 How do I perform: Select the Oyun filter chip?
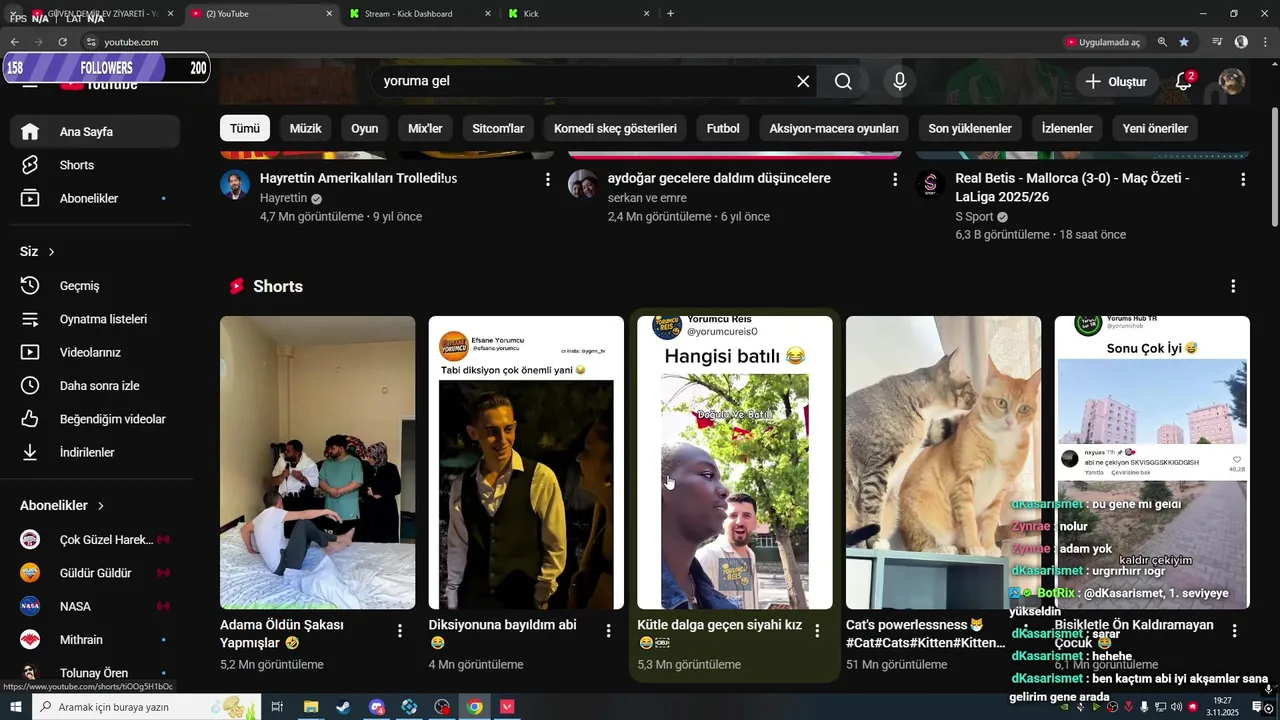click(365, 128)
